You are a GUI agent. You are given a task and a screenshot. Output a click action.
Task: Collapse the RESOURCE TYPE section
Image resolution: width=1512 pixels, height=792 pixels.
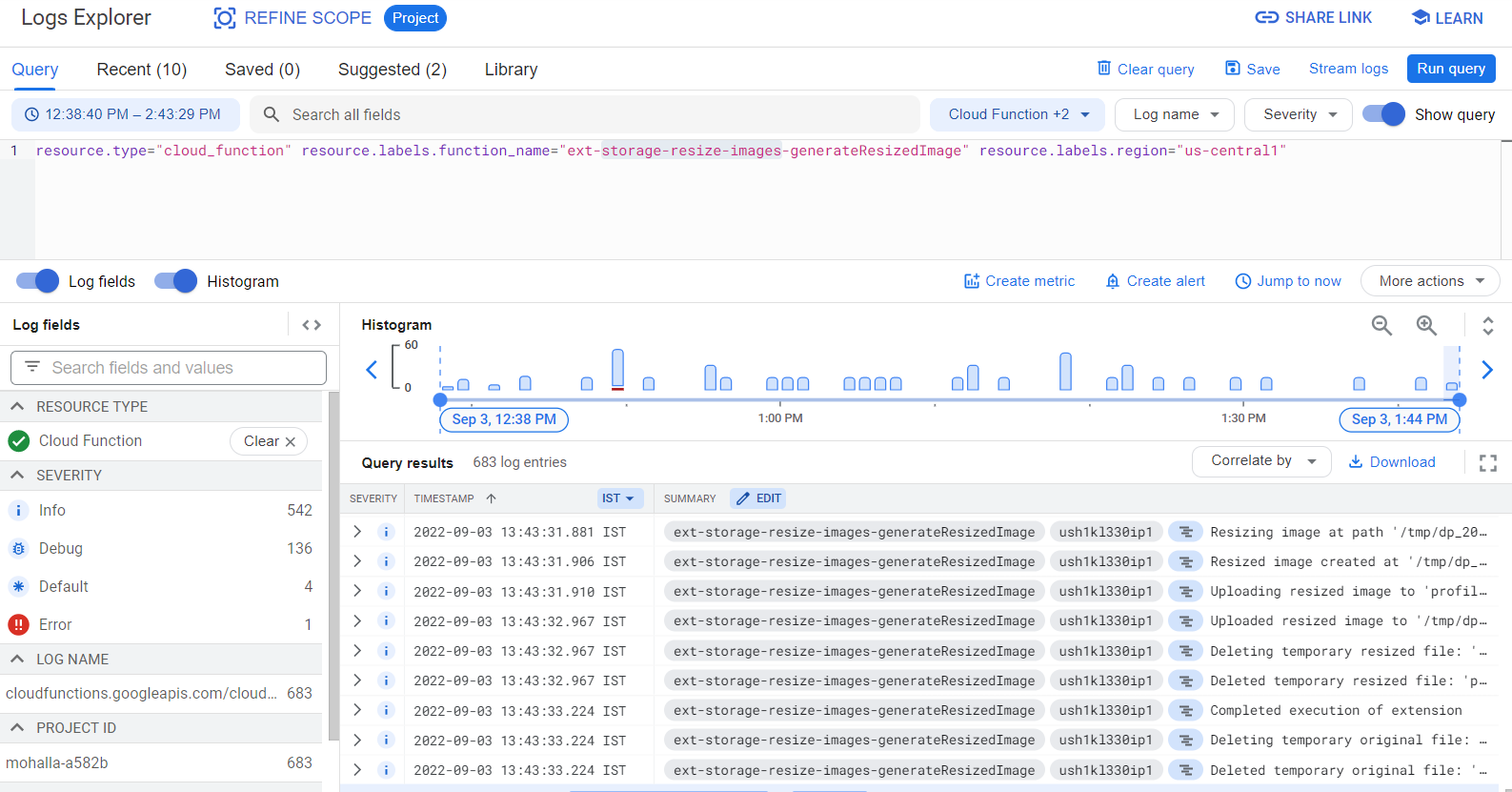coord(17,407)
